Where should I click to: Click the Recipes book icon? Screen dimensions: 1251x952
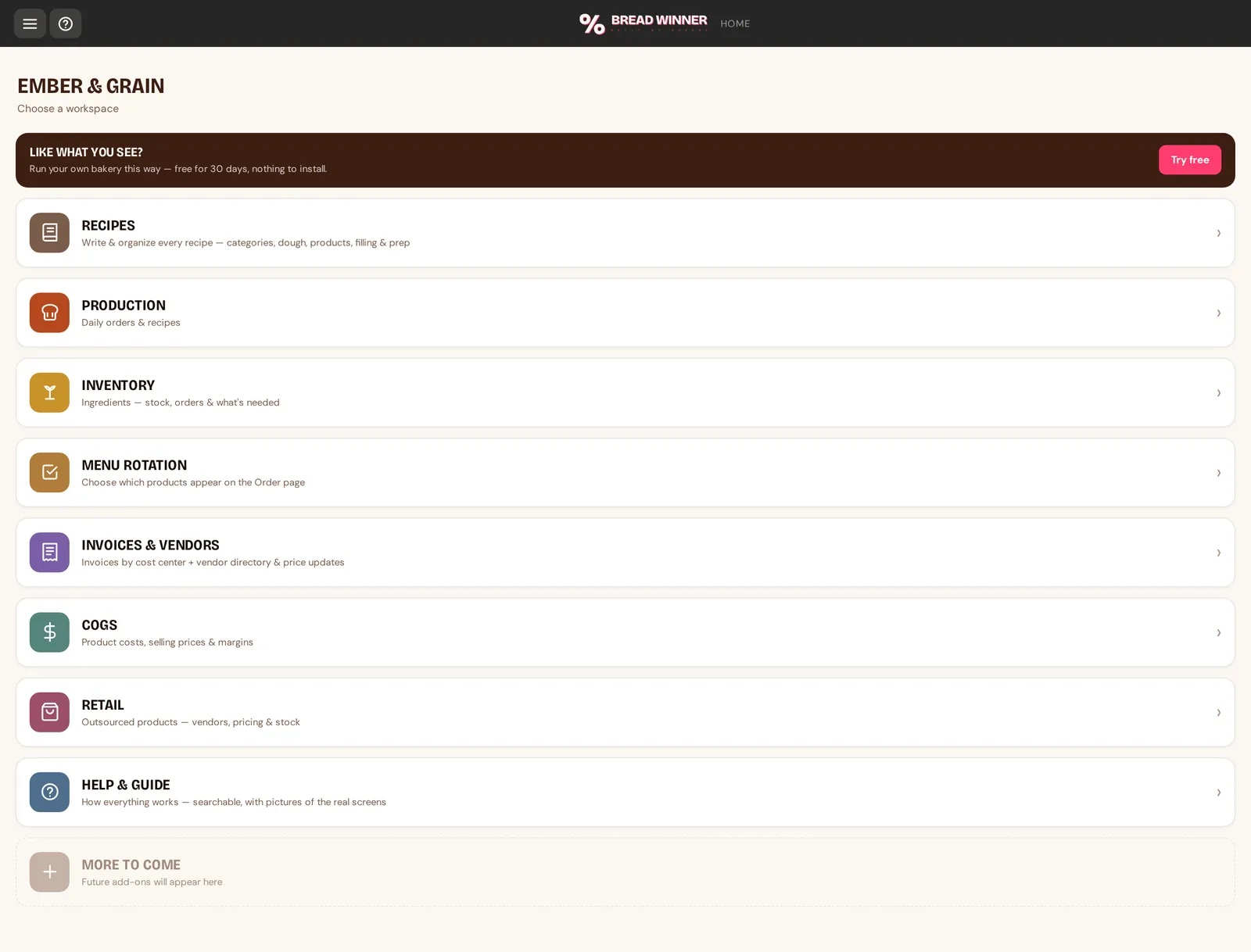[49, 233]
